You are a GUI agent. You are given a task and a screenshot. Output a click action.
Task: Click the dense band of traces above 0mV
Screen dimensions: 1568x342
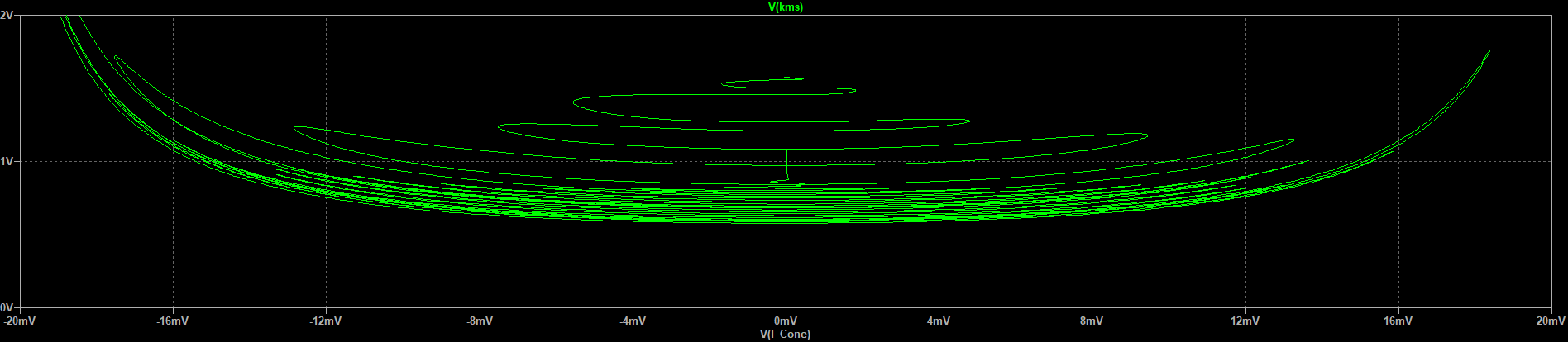click(x=786, y=205)
